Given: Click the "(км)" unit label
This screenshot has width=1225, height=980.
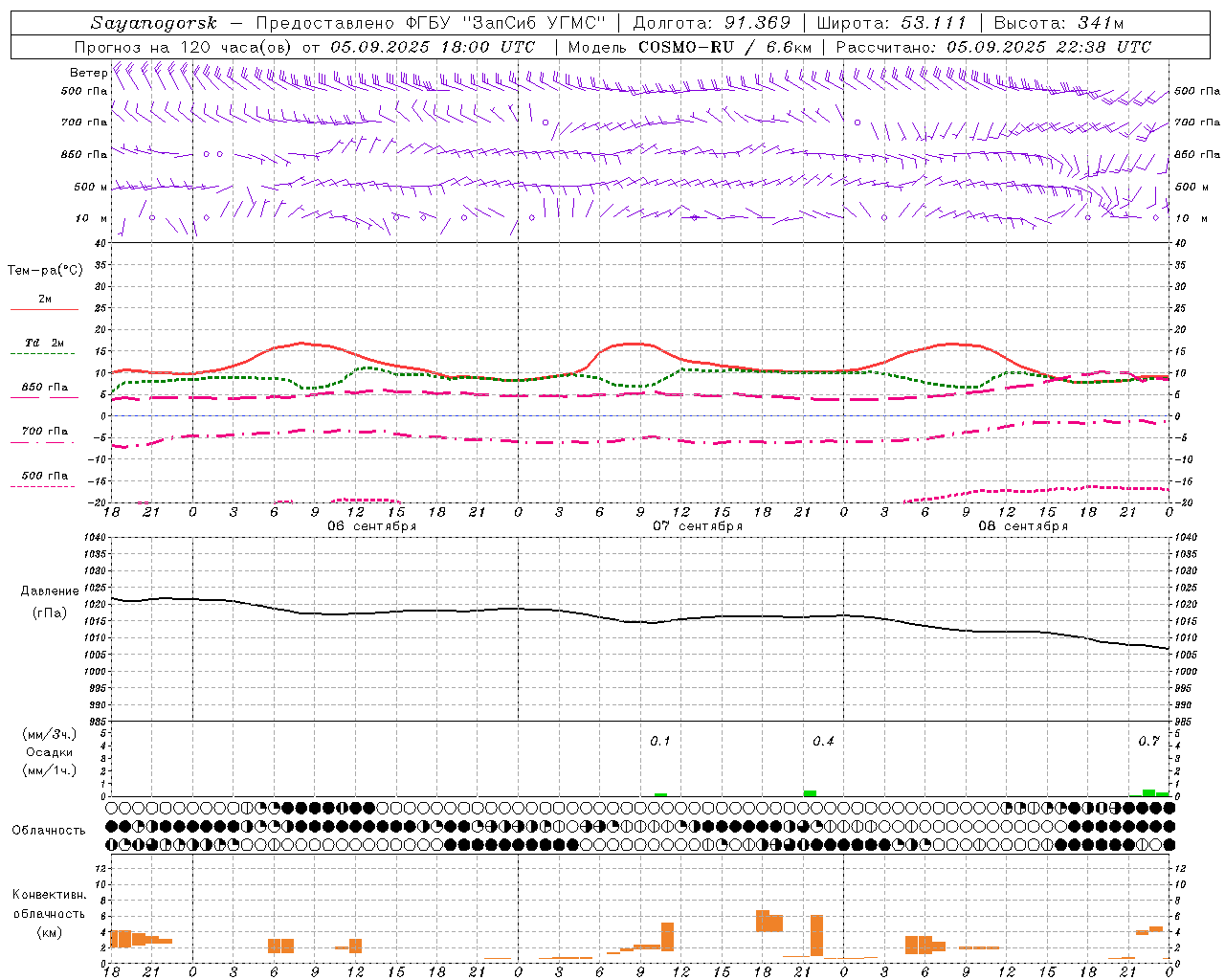Looking at the screenshot, I should [49, 932].
